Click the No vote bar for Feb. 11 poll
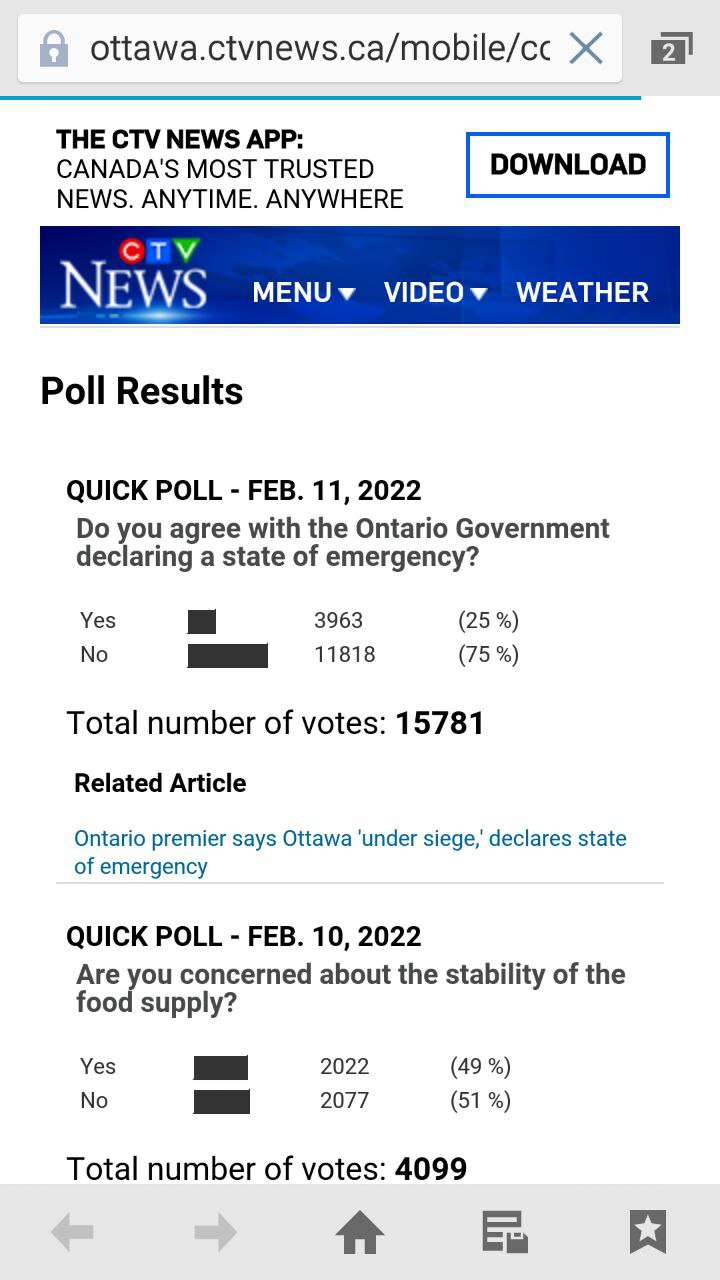This screenshot has width=720, height=1280. pos(228,656)
